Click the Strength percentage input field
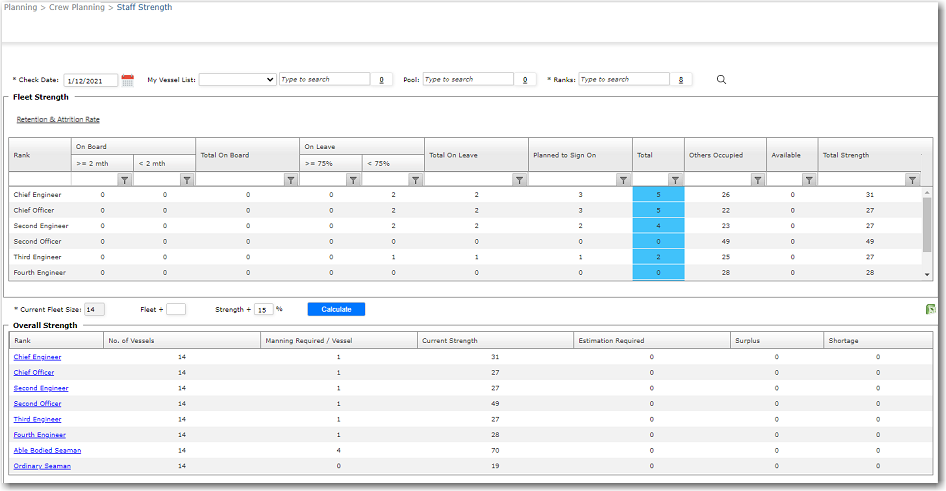This screenshot has height=491, width=946. coord(263,309)
